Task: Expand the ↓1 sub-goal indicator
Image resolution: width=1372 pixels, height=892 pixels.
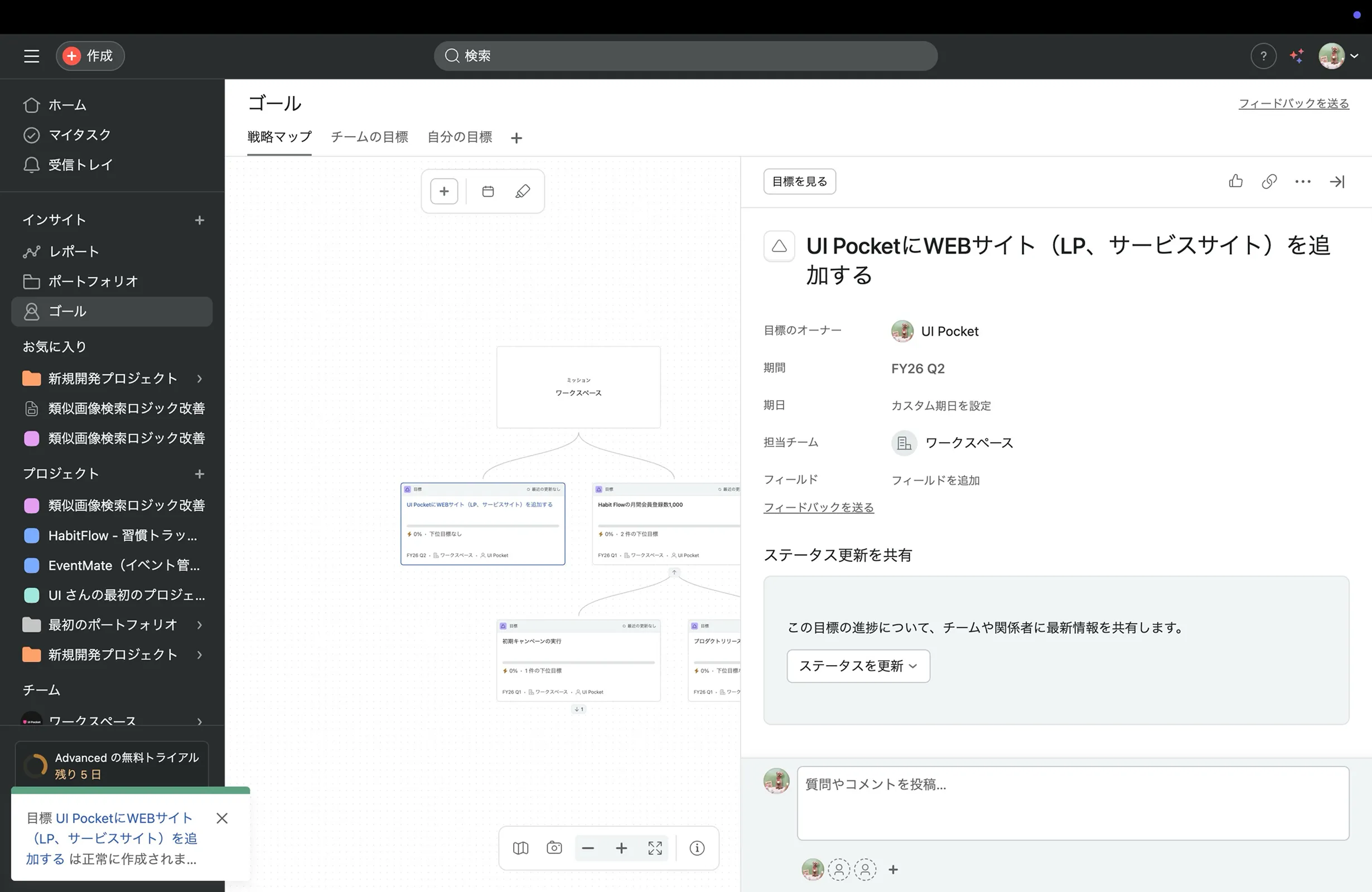Action: pyautogui.click(x=579, y=709)
